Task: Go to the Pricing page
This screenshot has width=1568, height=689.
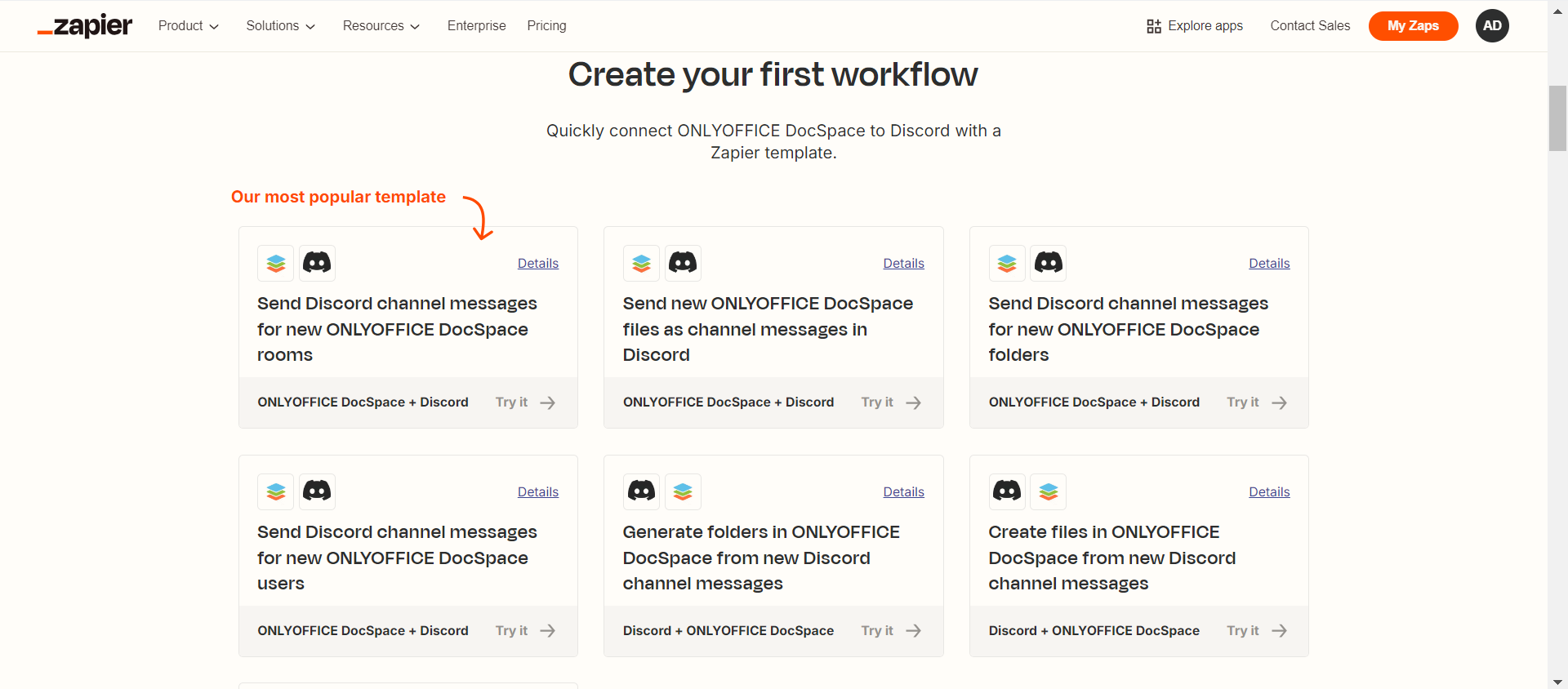Action: click(x=547, y=26)
